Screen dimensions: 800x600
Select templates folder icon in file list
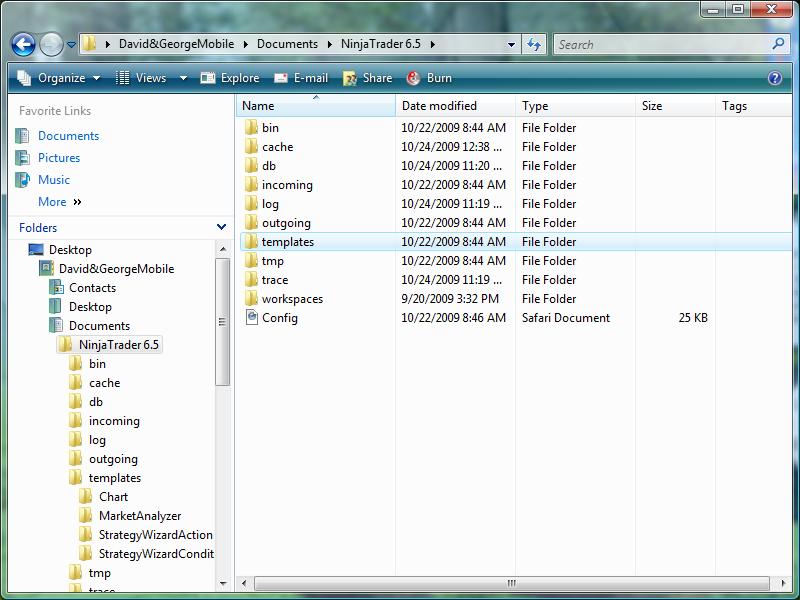(x=251, y=241)
